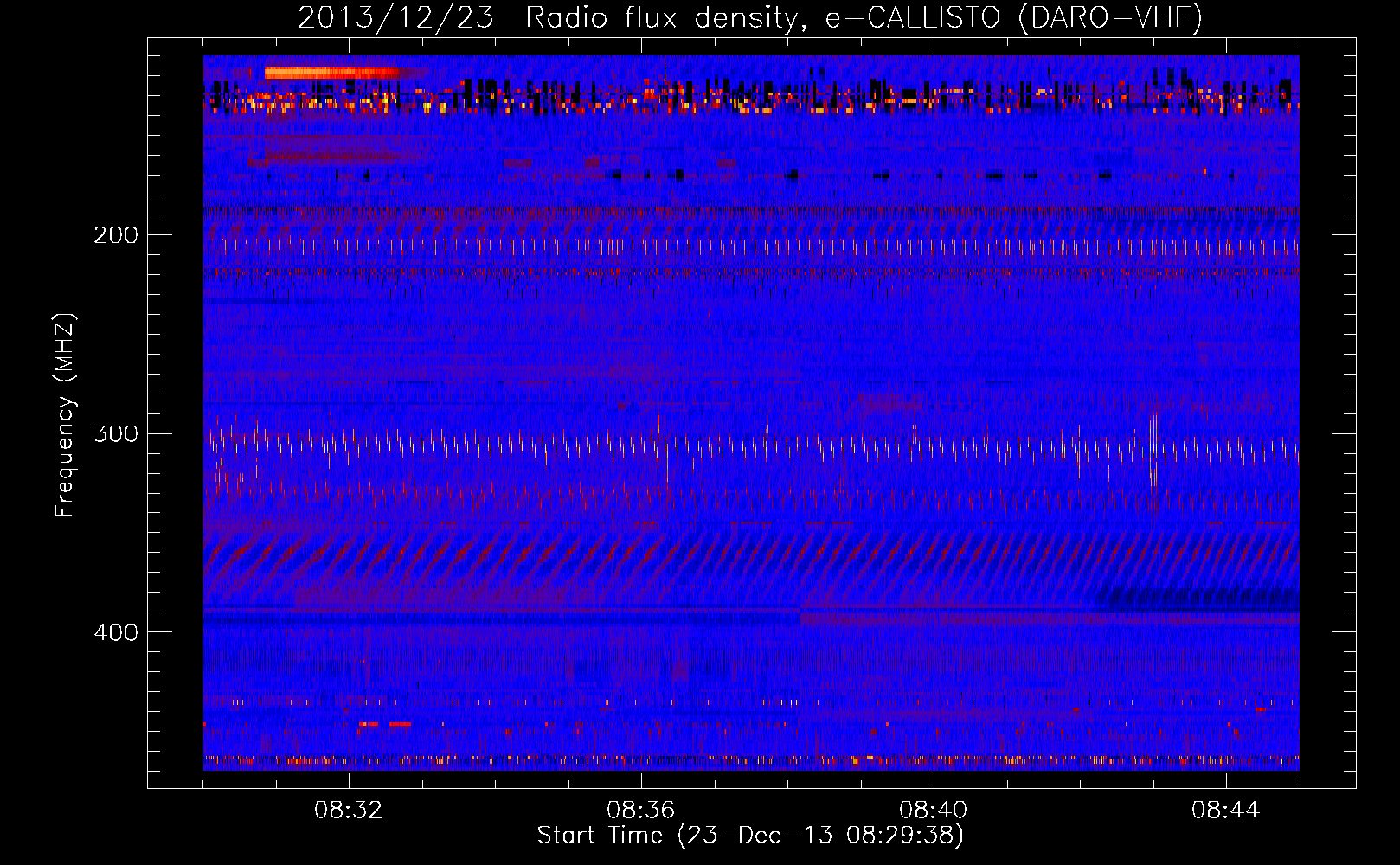
Task: Click the 08:36 time tick label
Action: click(x=640, y=811)
